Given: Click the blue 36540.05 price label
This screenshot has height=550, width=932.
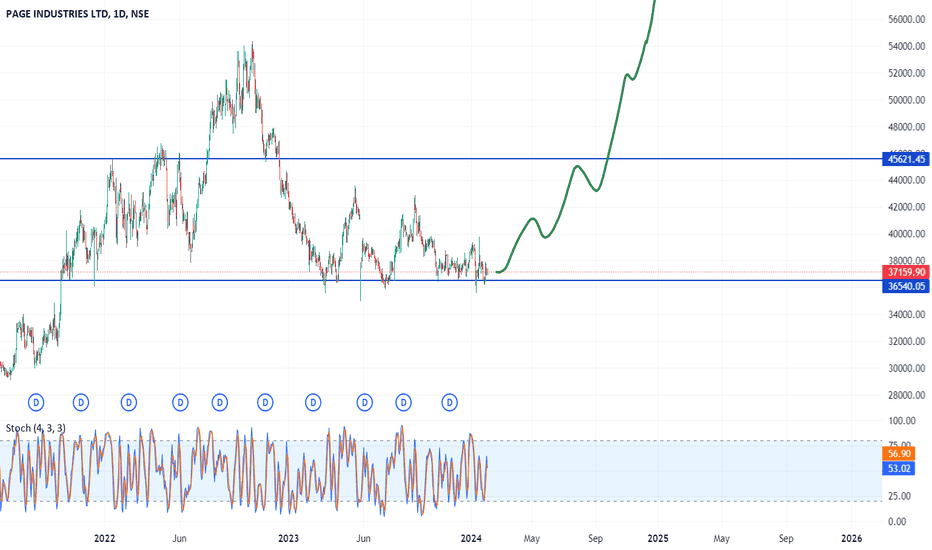Looking at the screenshot, I should (x=906, y=286).
